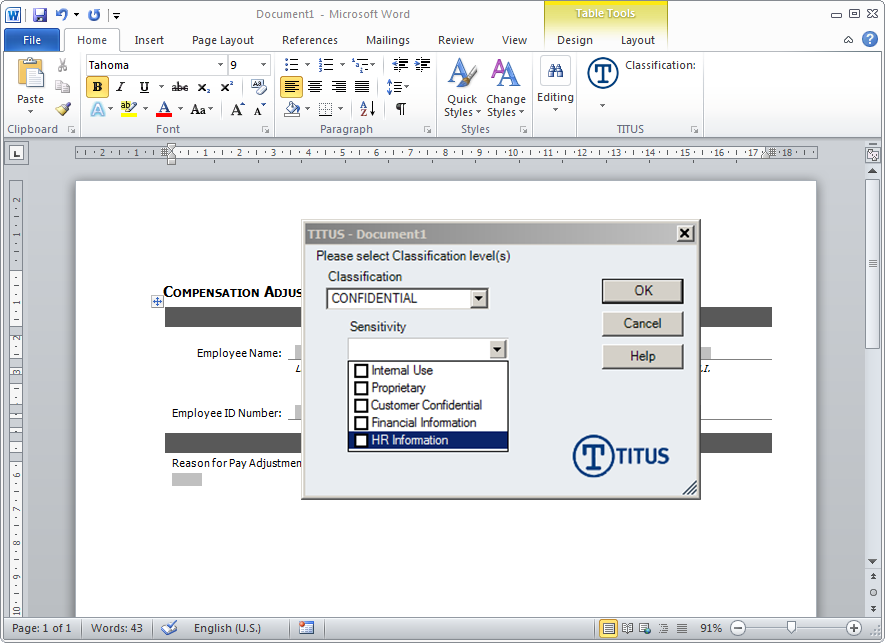Viewport: 885px width, 643px height.
Task: Open the font name Tahoma dropdown
Action: (220, 65)
